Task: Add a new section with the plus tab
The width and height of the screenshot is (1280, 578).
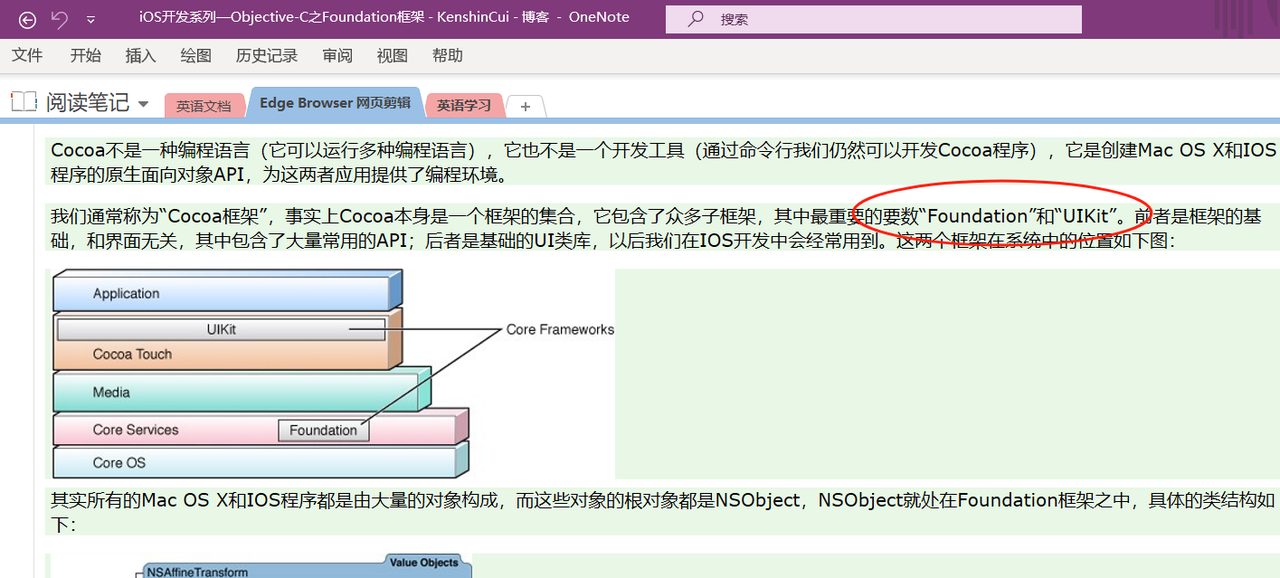Action: pos(525,106)
